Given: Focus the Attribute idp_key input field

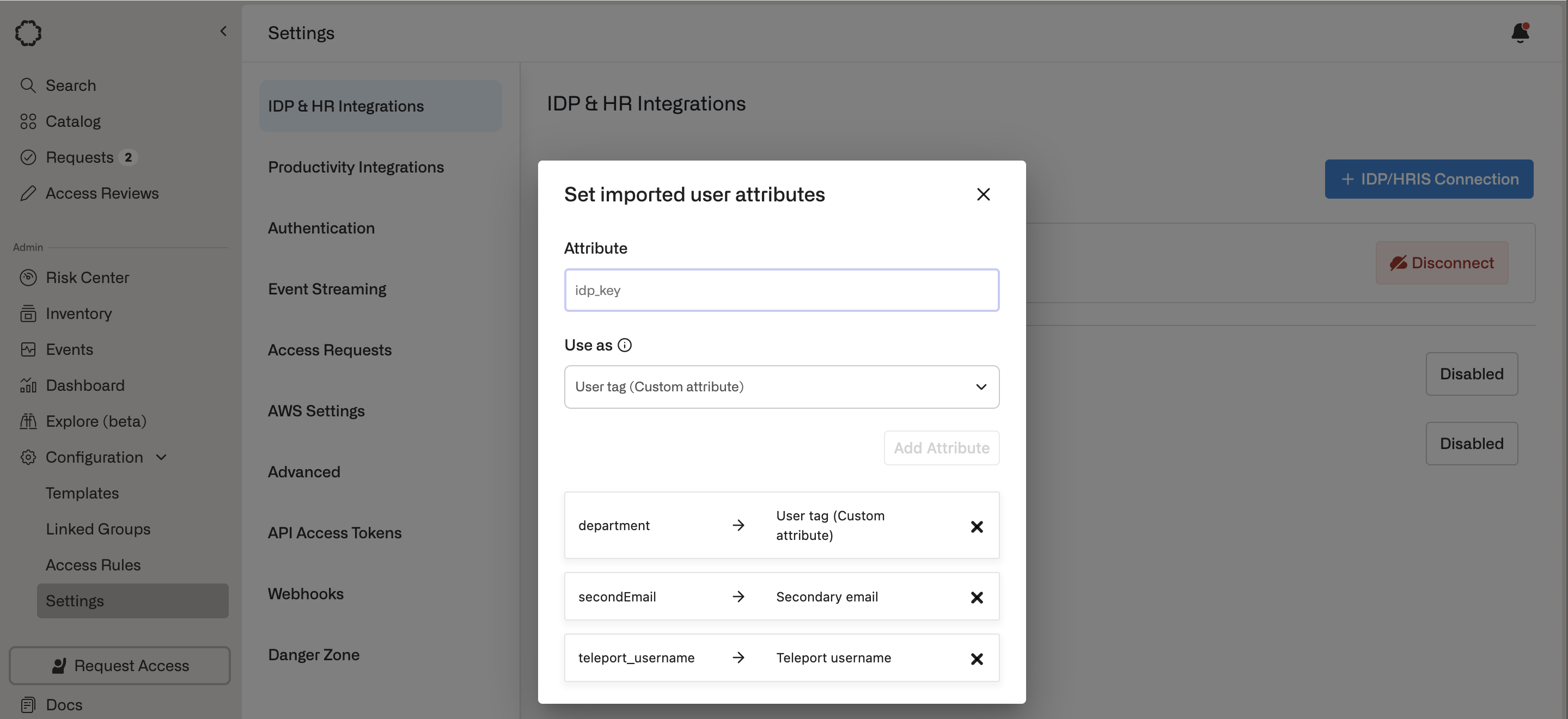Looking at the screenshot, I should coord(782,290).
